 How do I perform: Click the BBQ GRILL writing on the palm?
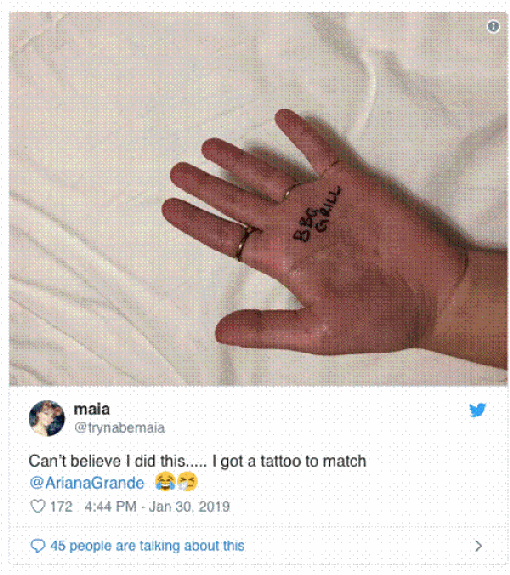click(x=317, y=215)
